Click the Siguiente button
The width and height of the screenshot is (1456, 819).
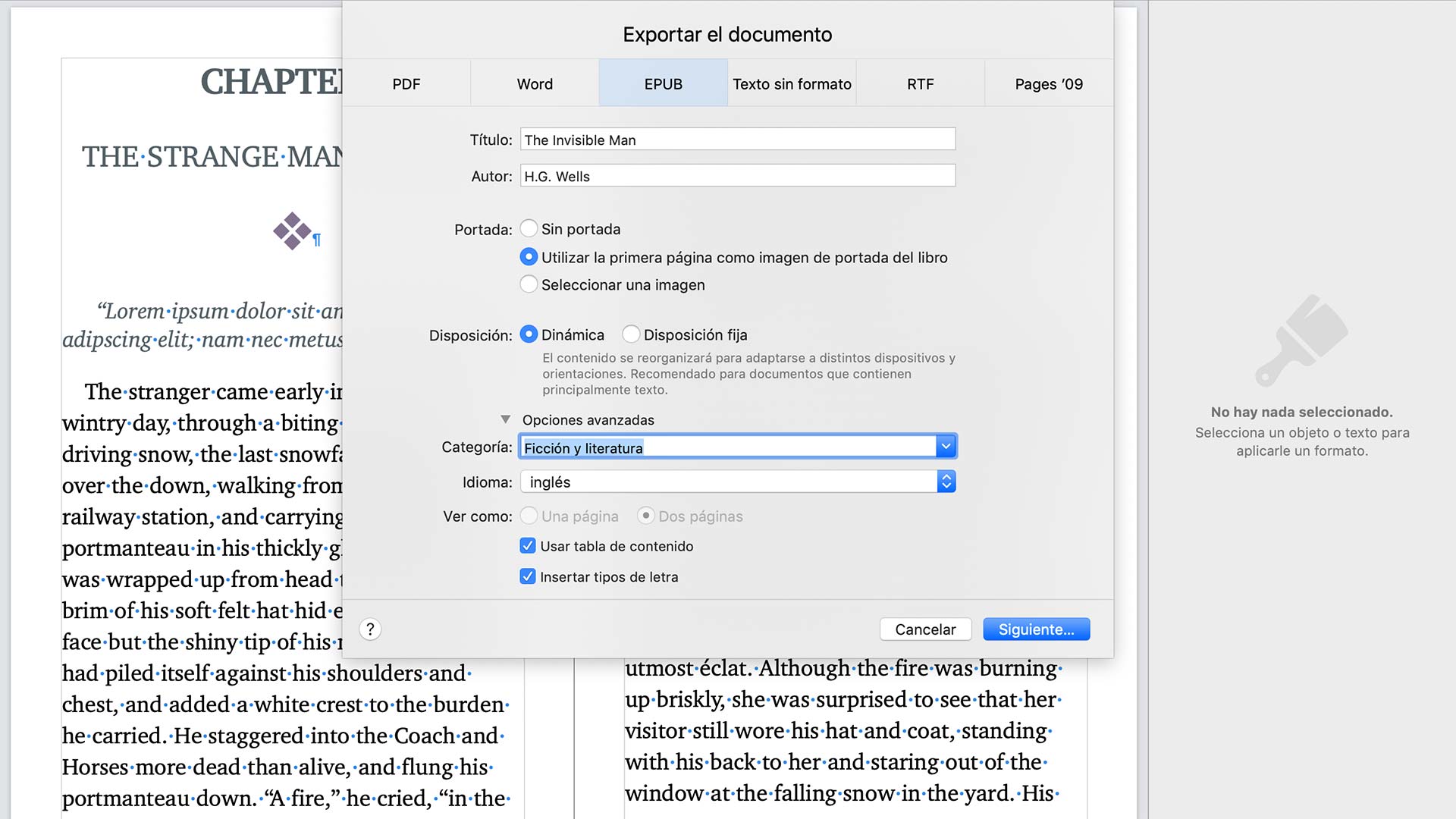coord(1036,629)
